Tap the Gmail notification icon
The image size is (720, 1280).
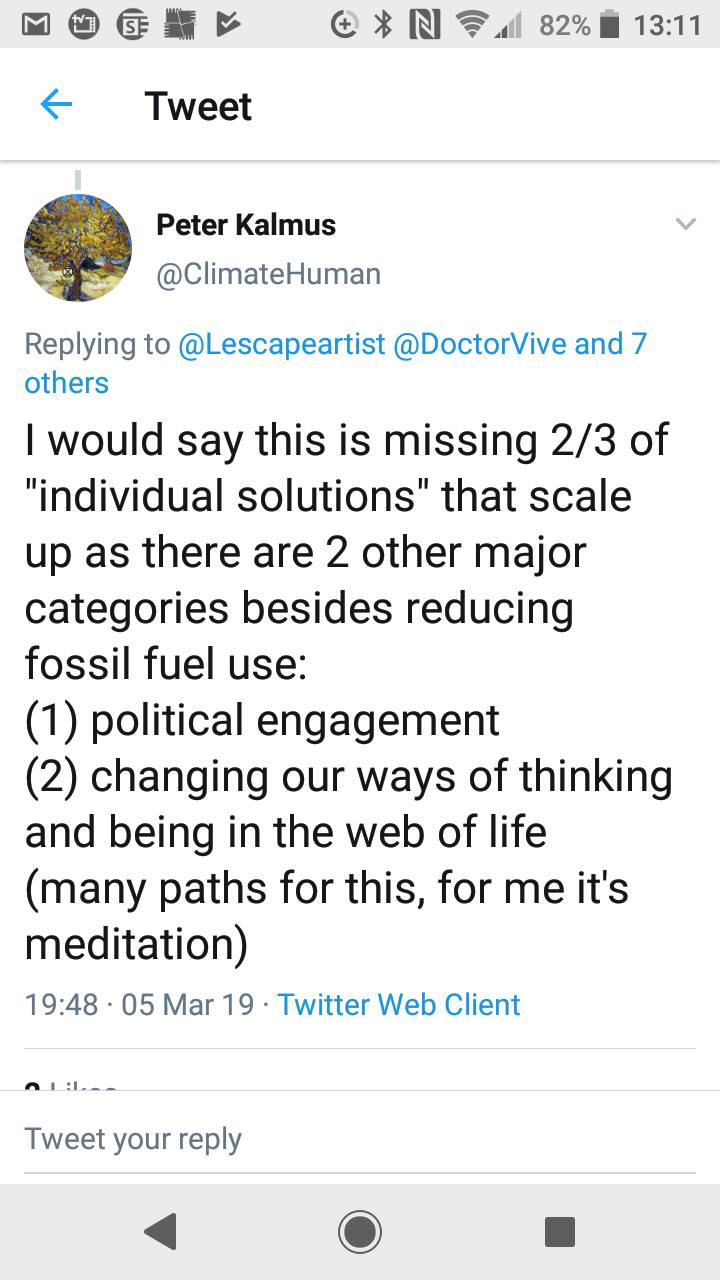tap(36, 25)
